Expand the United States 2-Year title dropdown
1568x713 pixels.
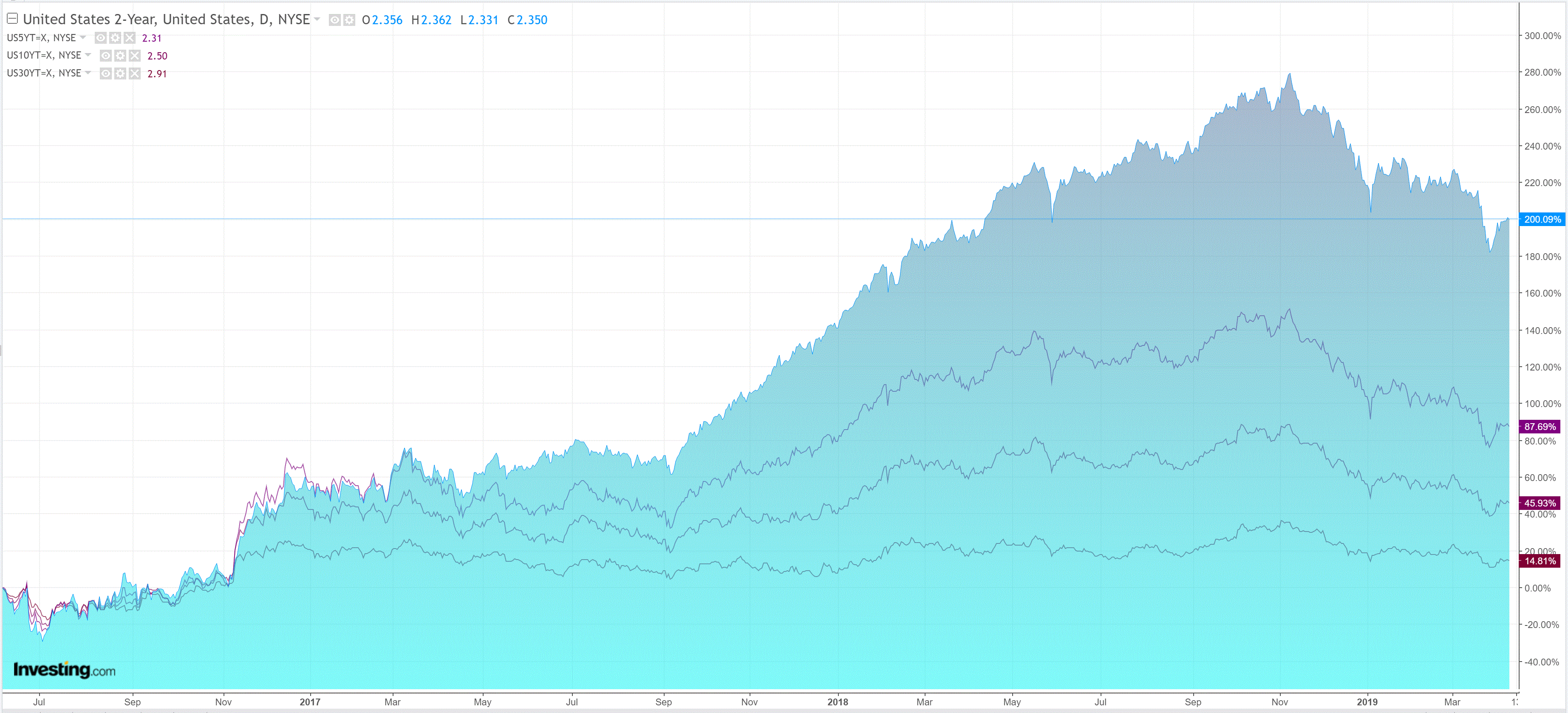tap(317, 20)
